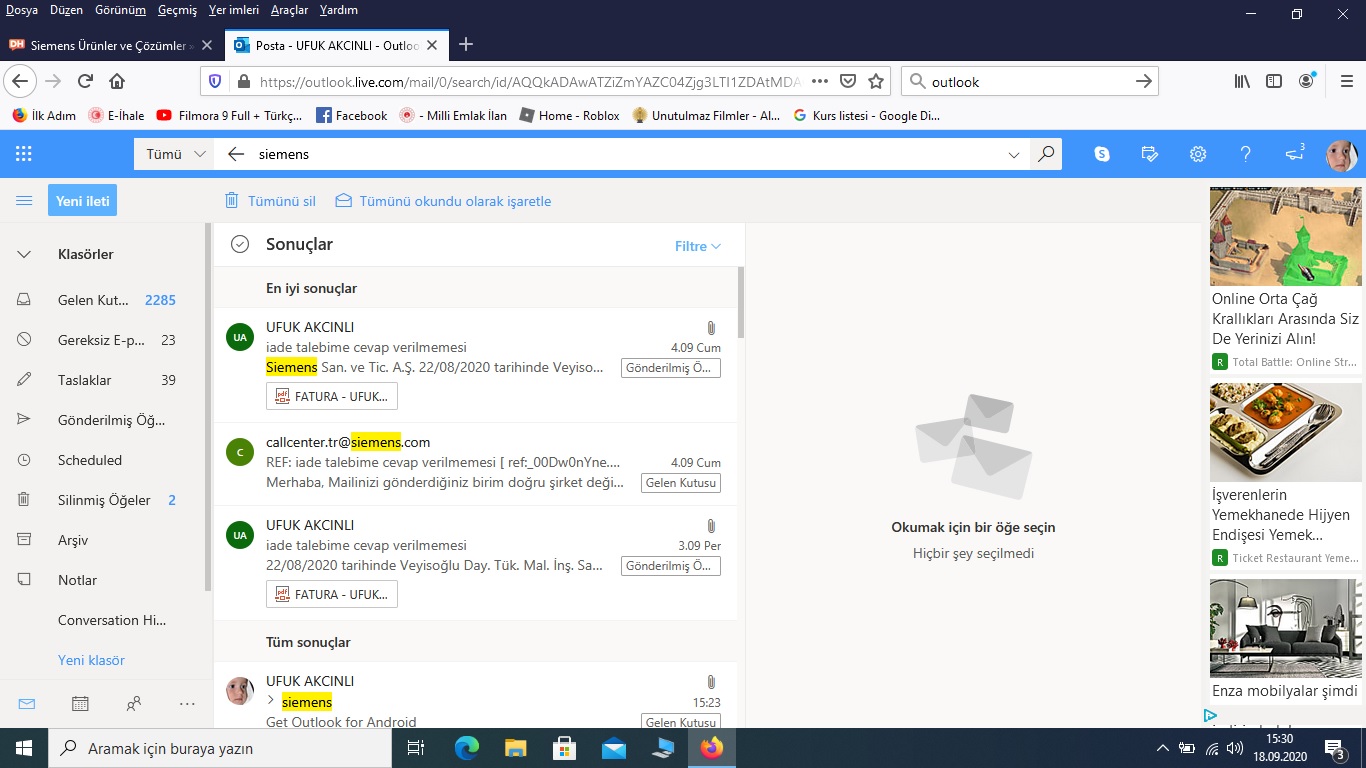
Task: Reload the page in Firefox
Action: click(x=86, y=81)
